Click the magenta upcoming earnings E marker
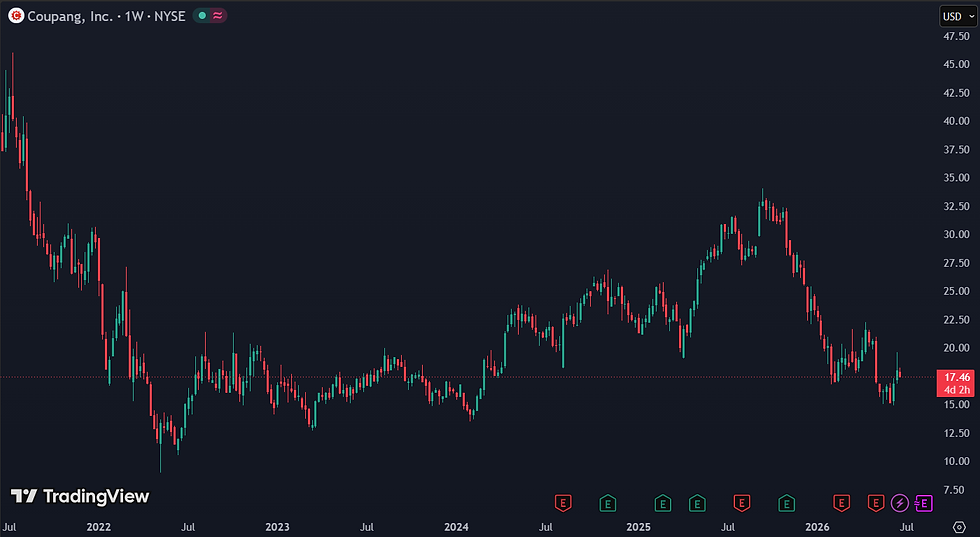This screenshot has width=980, height=537. point(923,503)
